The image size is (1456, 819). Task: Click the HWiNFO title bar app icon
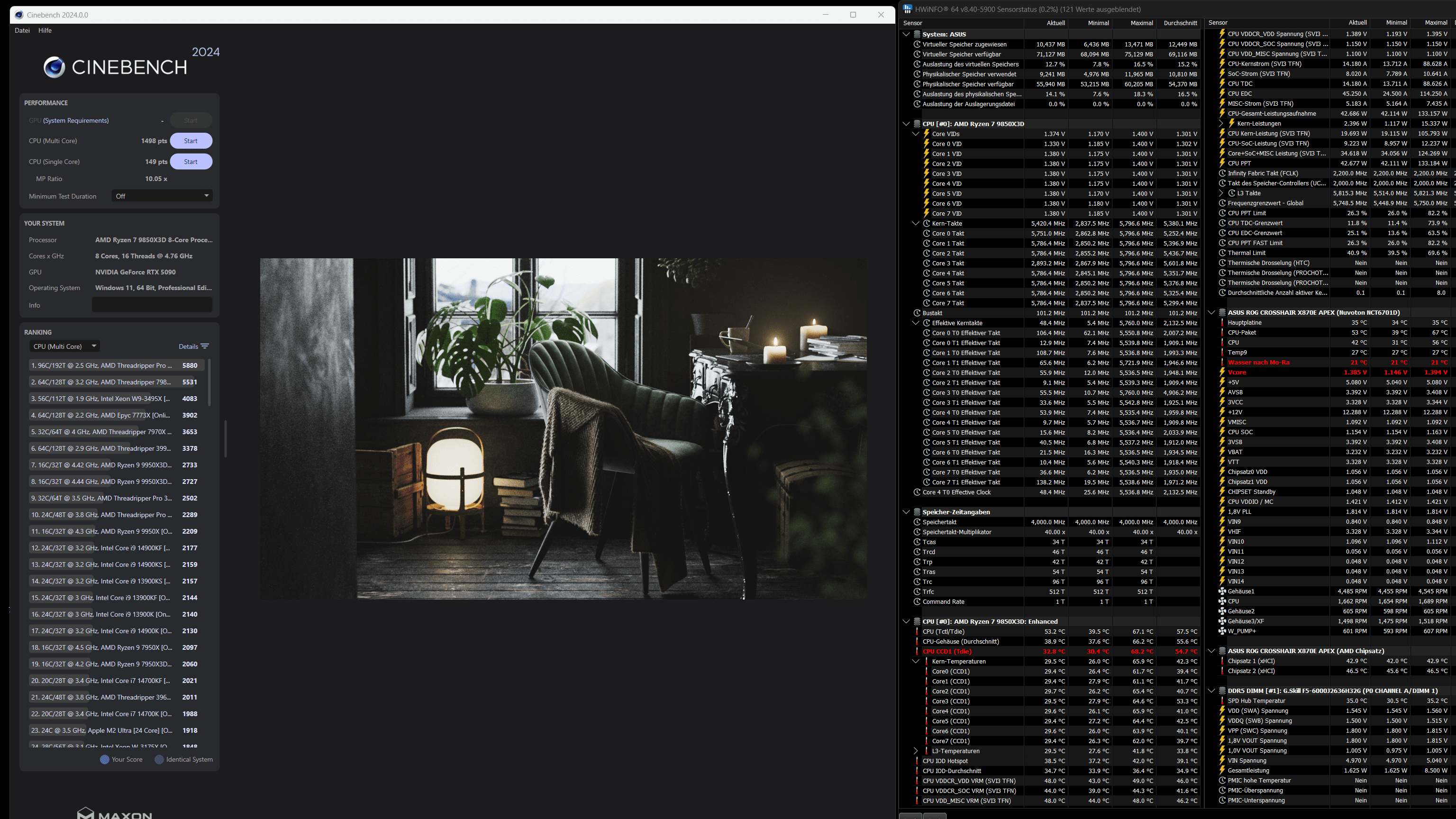point(908,9)
